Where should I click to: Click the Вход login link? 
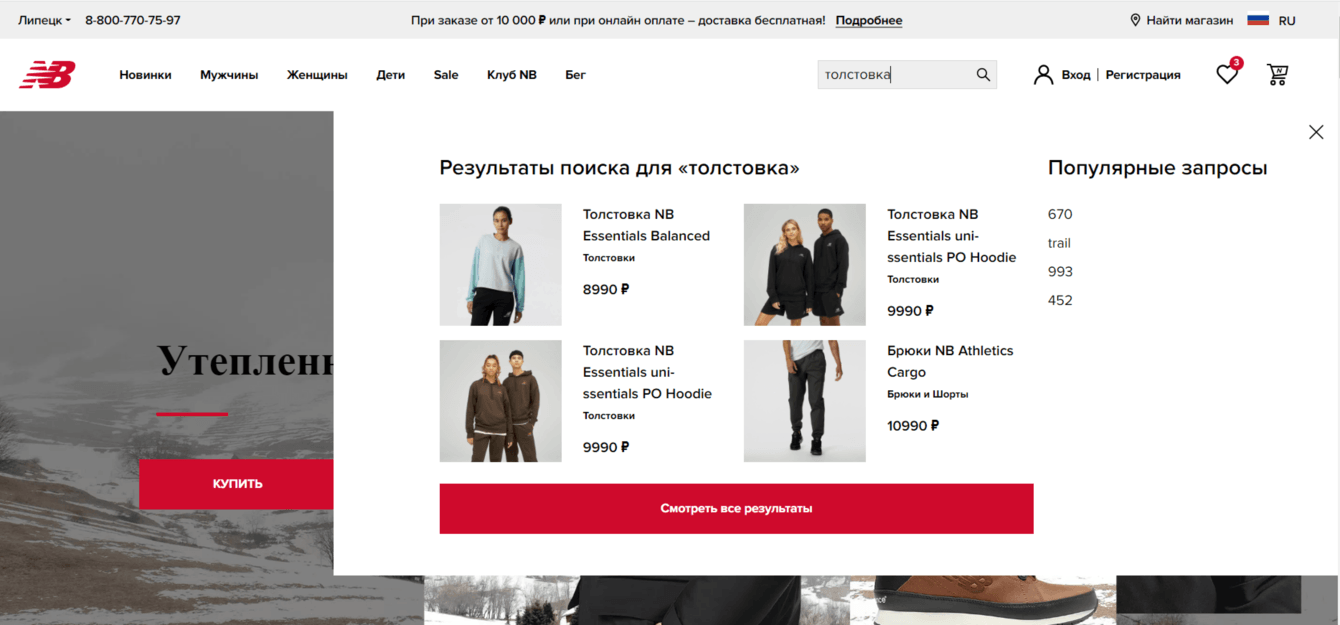(x=1076, y=75)
